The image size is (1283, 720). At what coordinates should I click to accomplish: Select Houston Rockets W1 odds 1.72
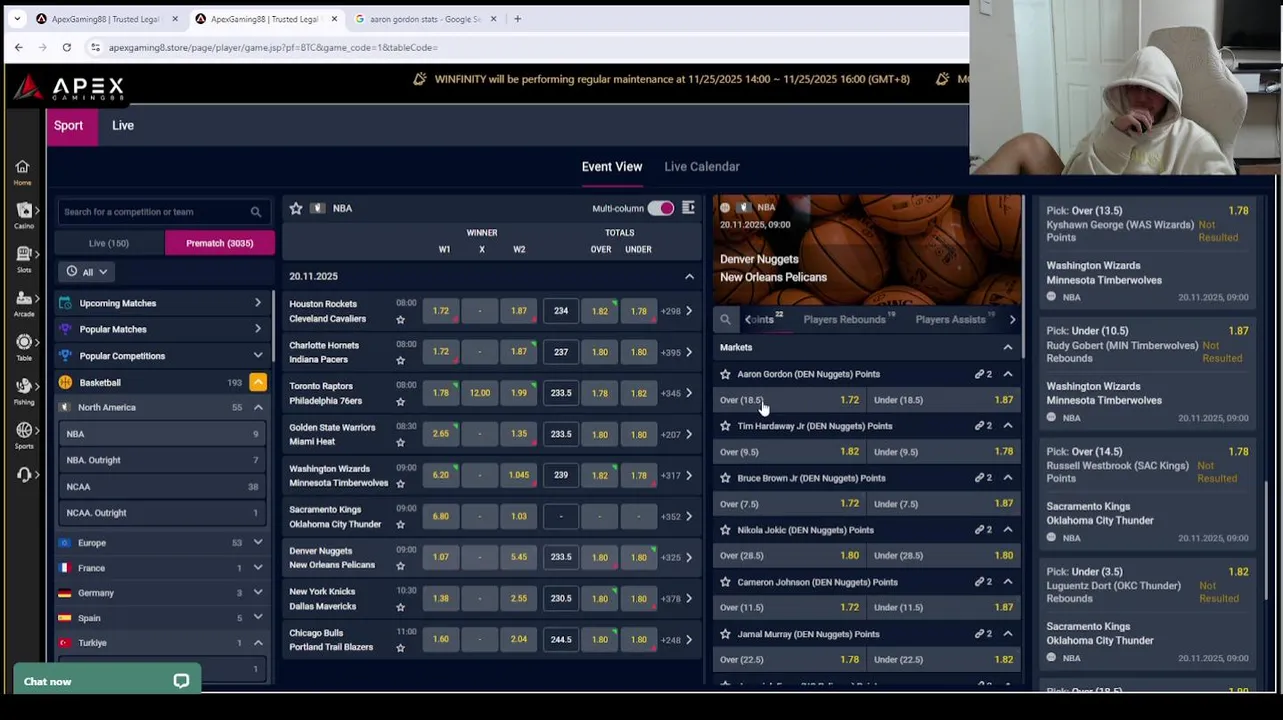click(x=441, y=311)
